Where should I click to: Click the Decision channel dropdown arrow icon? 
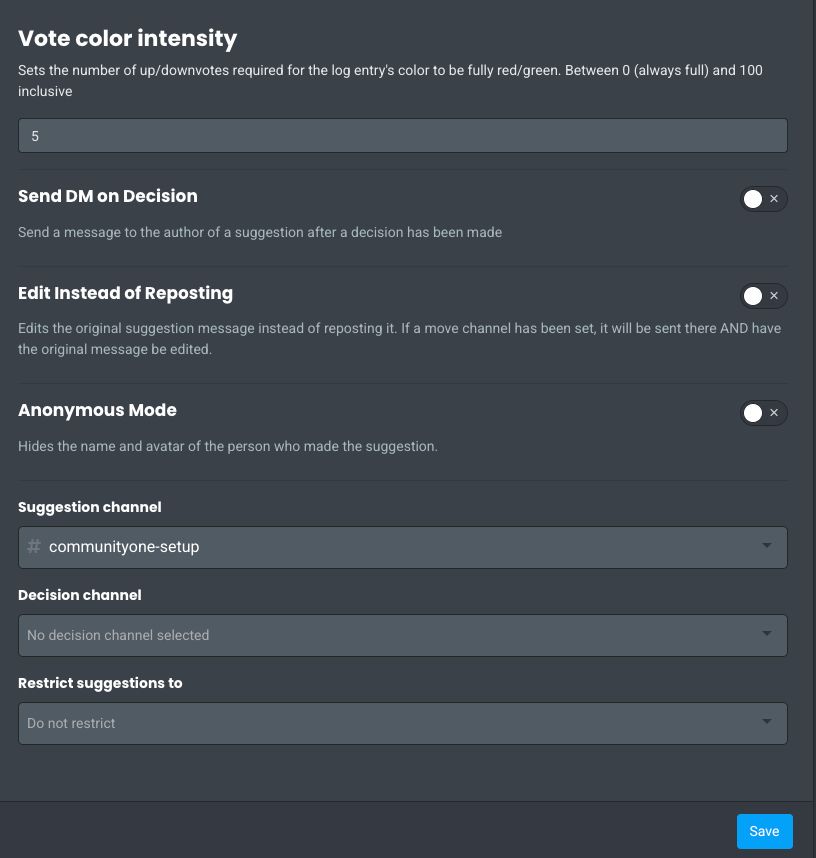click(x=767, y=634)
